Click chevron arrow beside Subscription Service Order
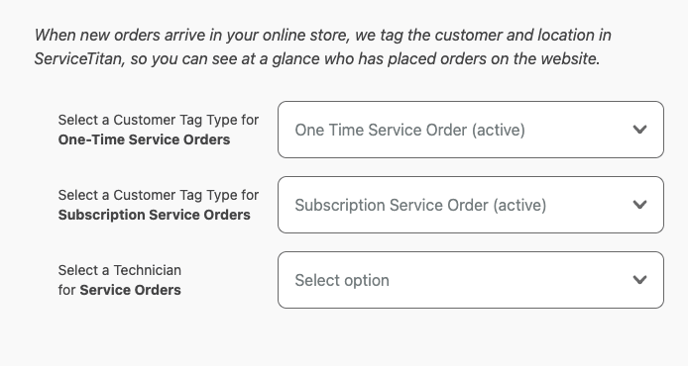This screenshot has height=366, width=688. (x=640, y=205)
